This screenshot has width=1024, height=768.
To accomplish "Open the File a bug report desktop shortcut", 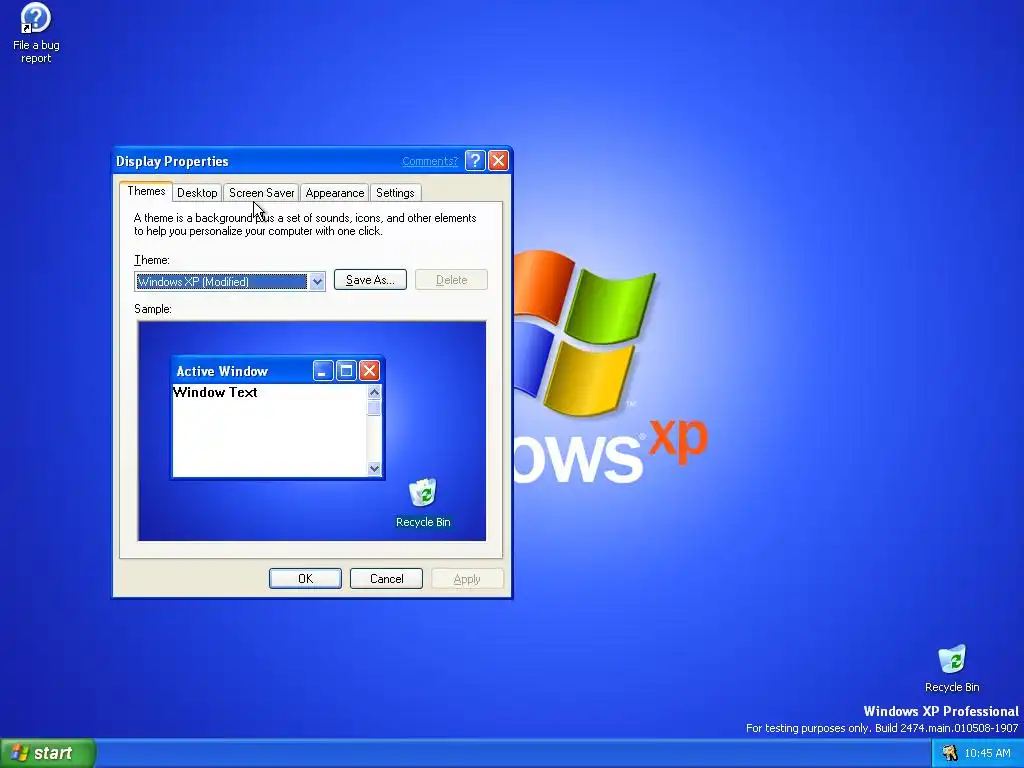I will tap(36, 33).
